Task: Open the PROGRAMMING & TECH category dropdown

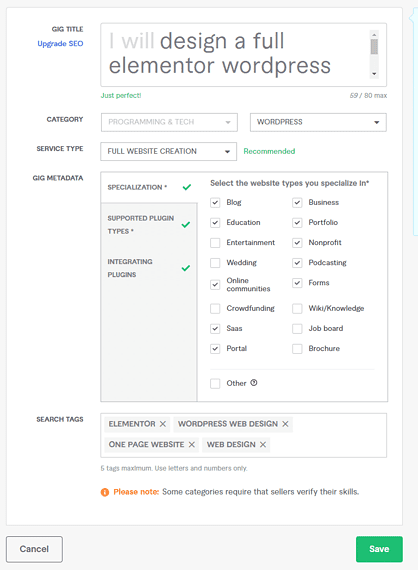Action: click(169, 122)
